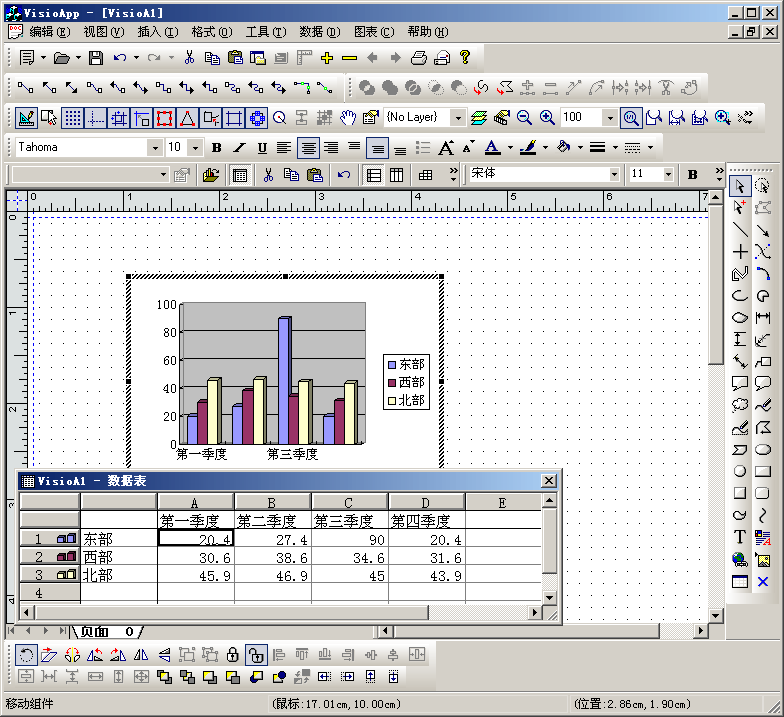Select the Text tool in right toolbox
The height and width of the screenshot is (717, 784).
[x=740, y=537]
